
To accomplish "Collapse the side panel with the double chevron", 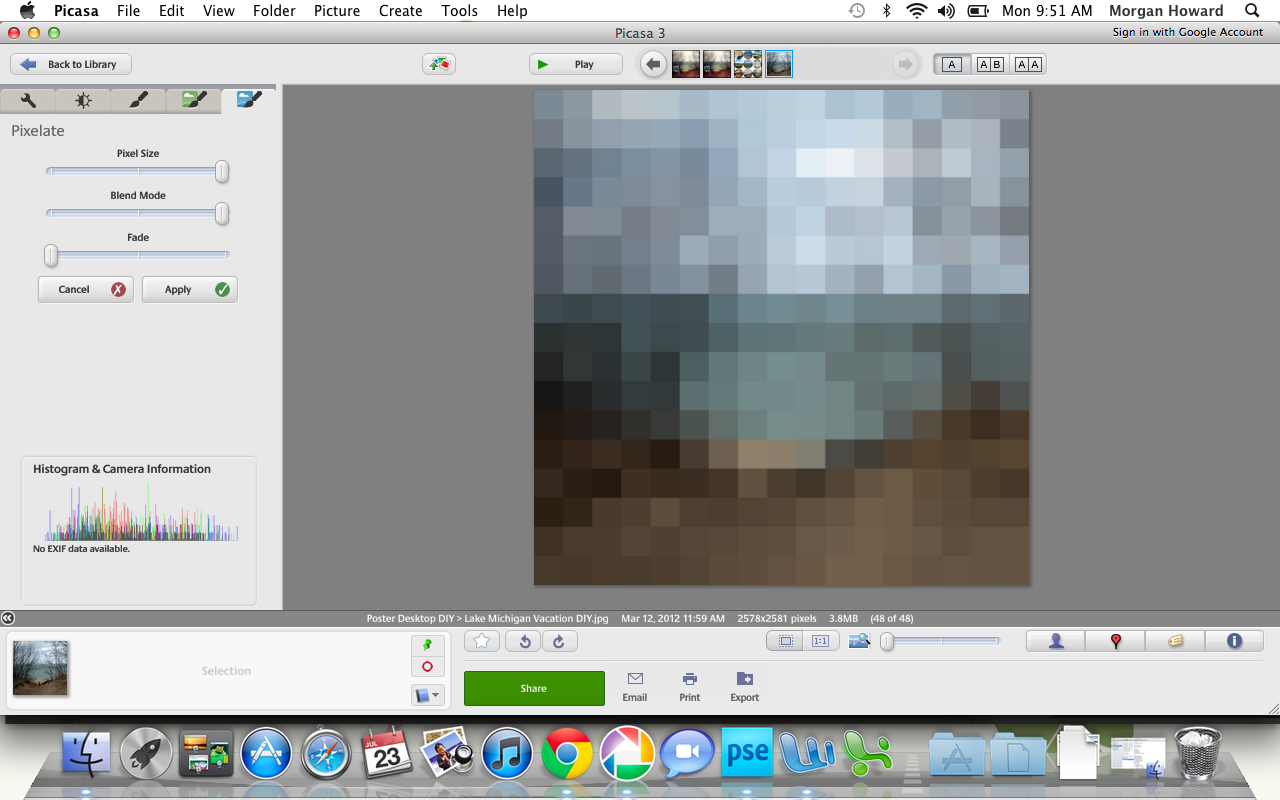I will coord(8,617).
